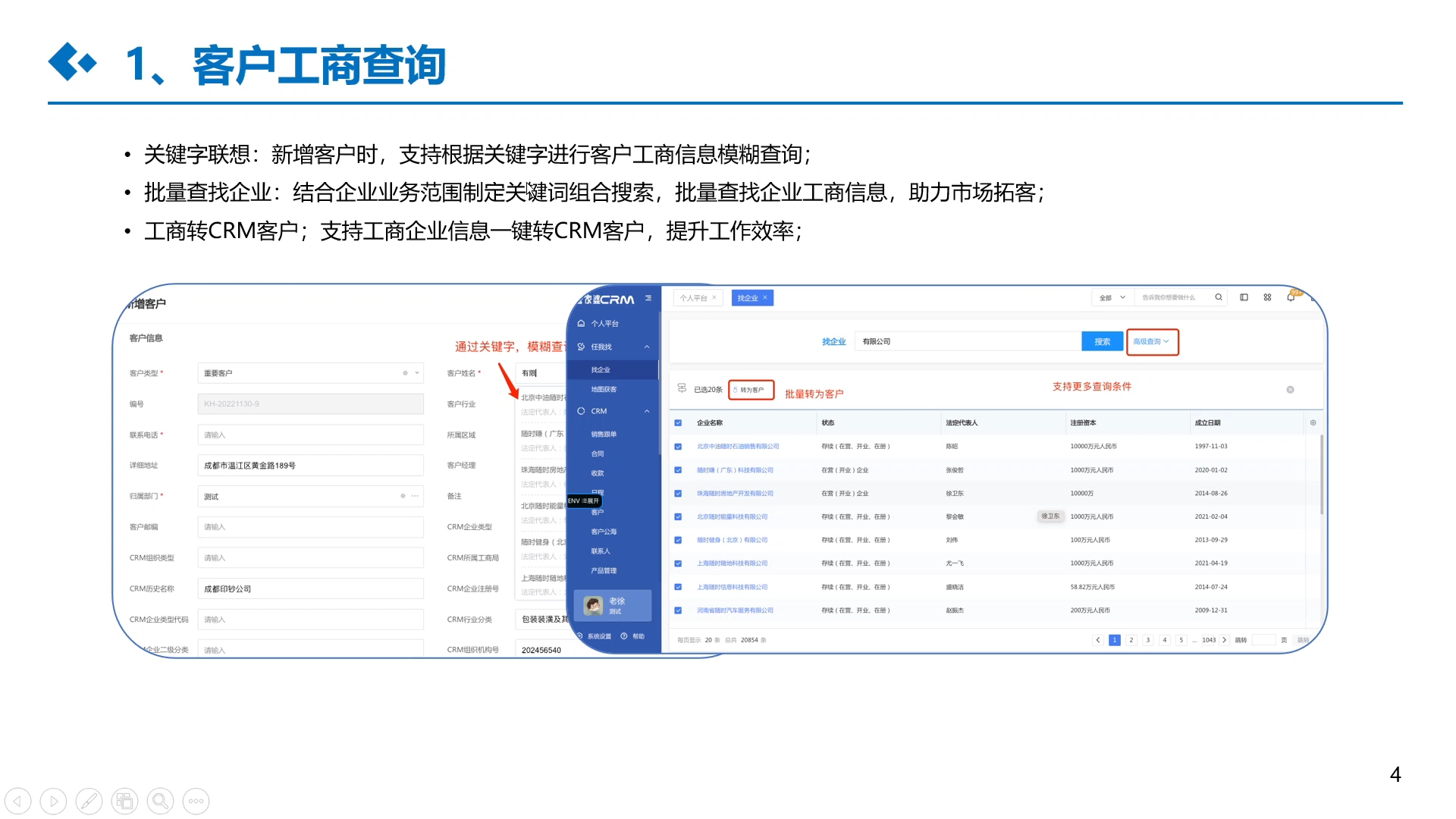Viewport: 1456px width, 819px height.
Task: Uncheck the select-all header checkbox
Action: [678, 423]
